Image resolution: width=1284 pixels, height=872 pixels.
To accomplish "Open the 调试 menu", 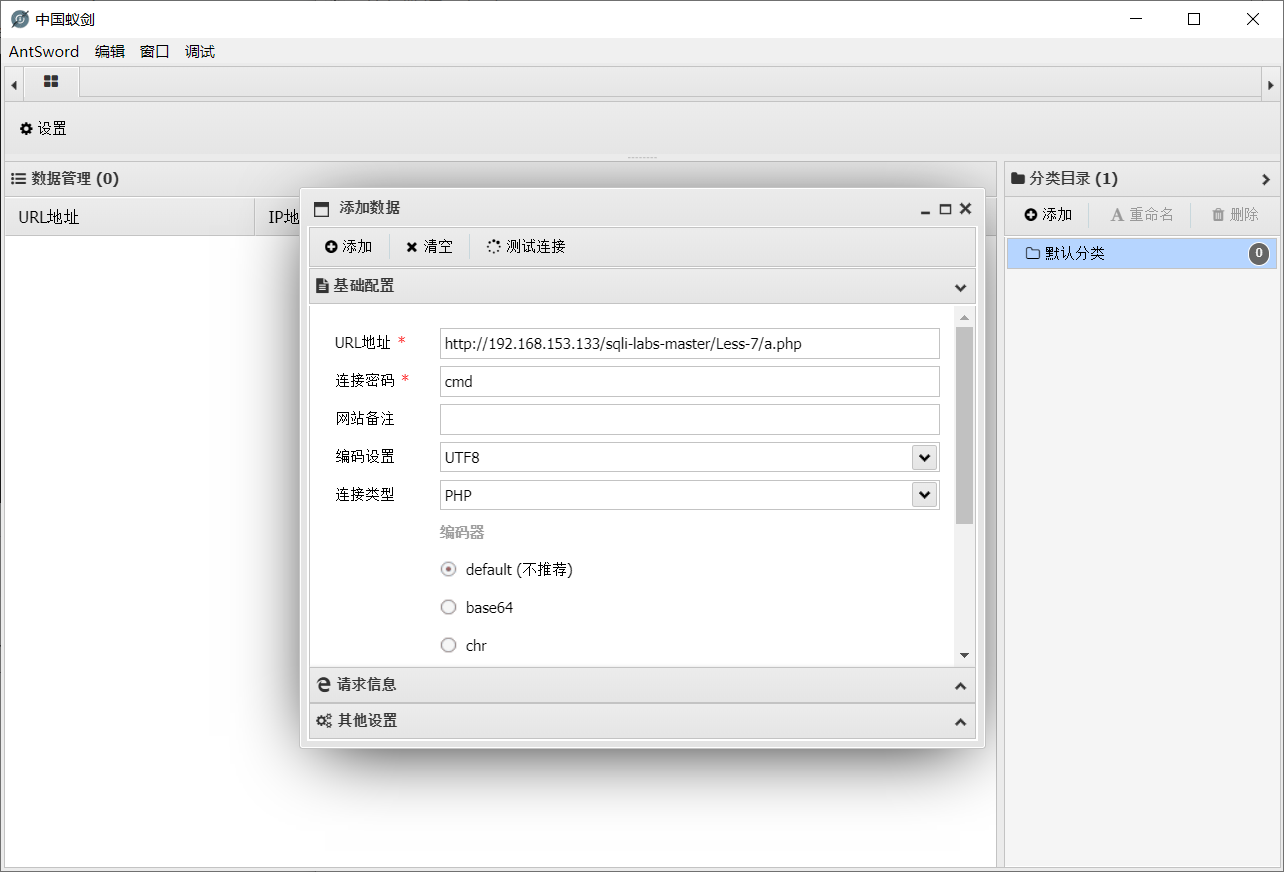I will point(200,52).
